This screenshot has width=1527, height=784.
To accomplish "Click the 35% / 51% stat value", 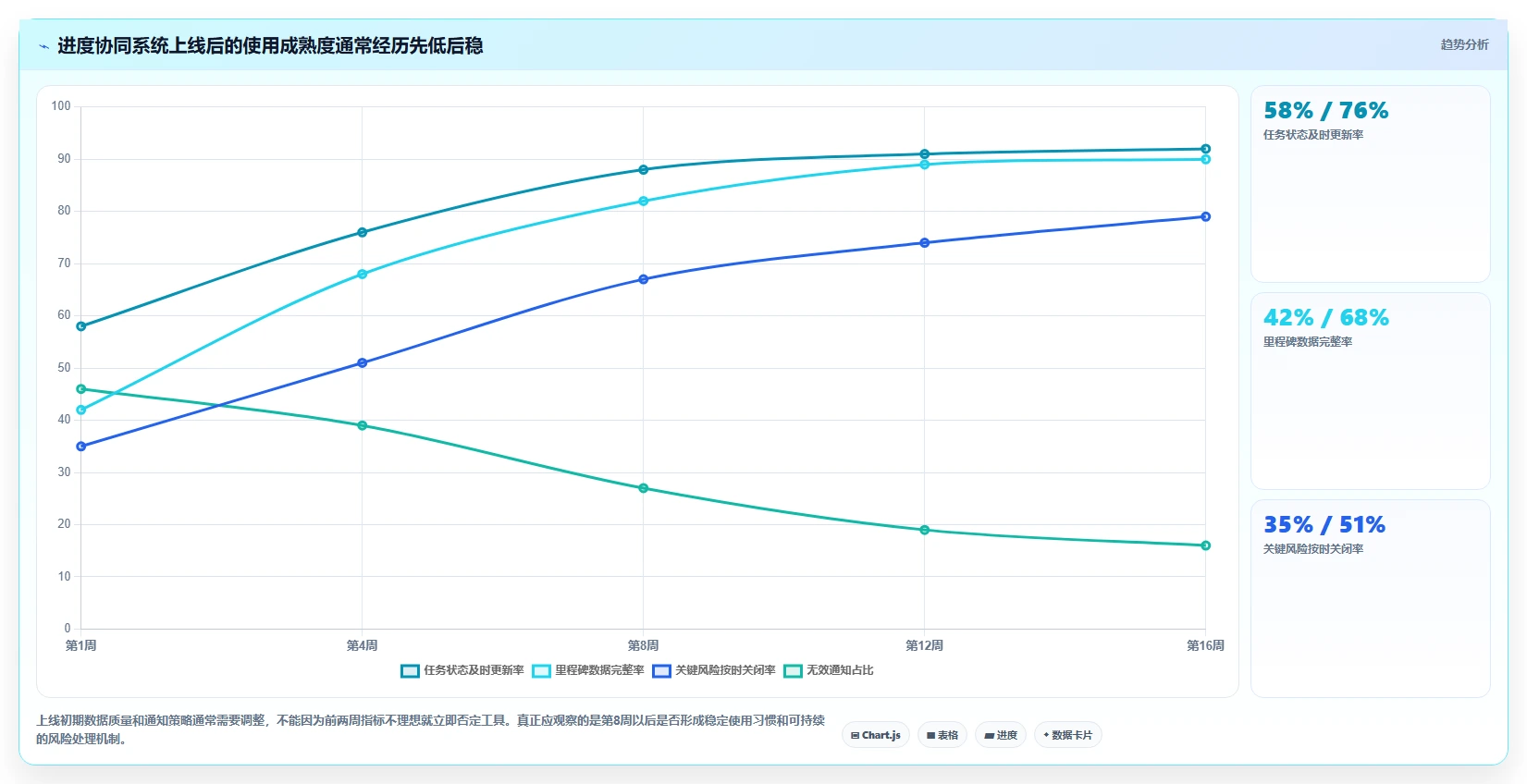I will click(x=1324, y=525).
